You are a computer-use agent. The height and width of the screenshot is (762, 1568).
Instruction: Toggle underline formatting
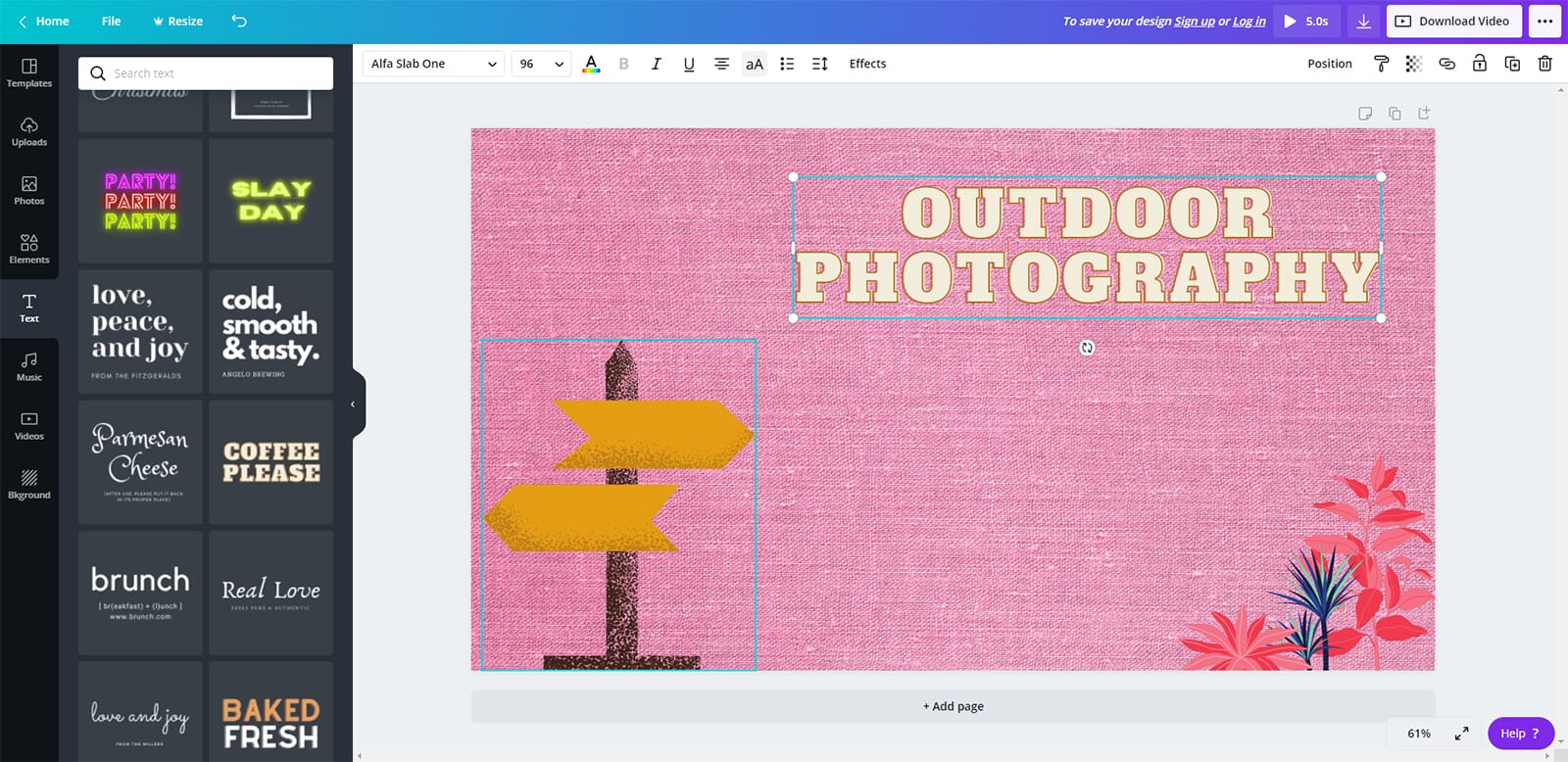689,64
